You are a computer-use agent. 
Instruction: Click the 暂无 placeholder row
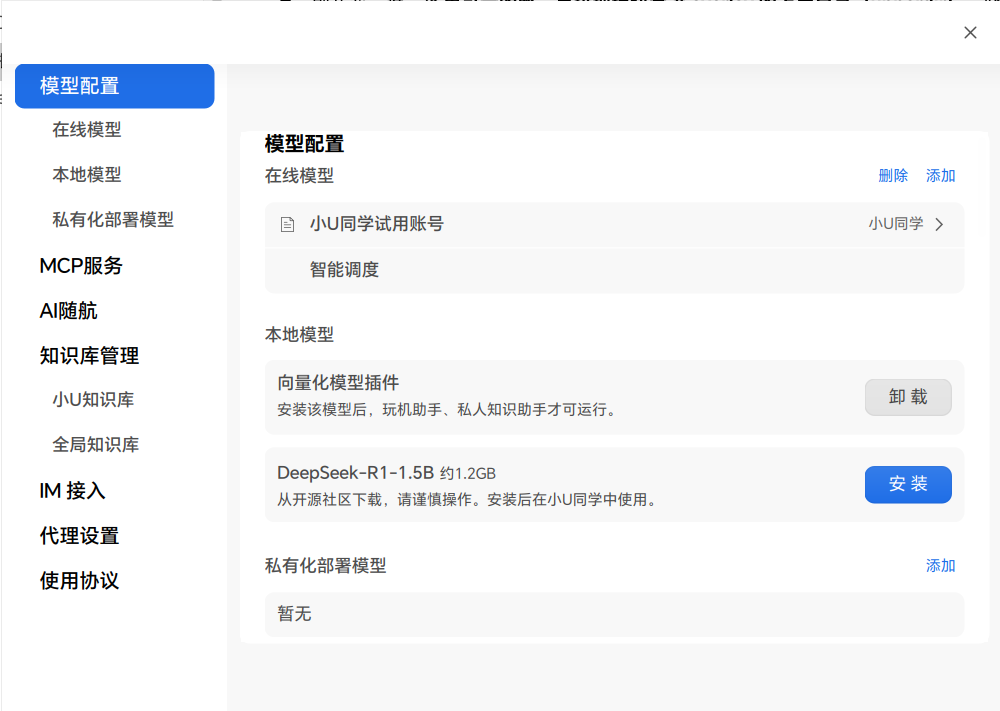[x=614, y=615]
